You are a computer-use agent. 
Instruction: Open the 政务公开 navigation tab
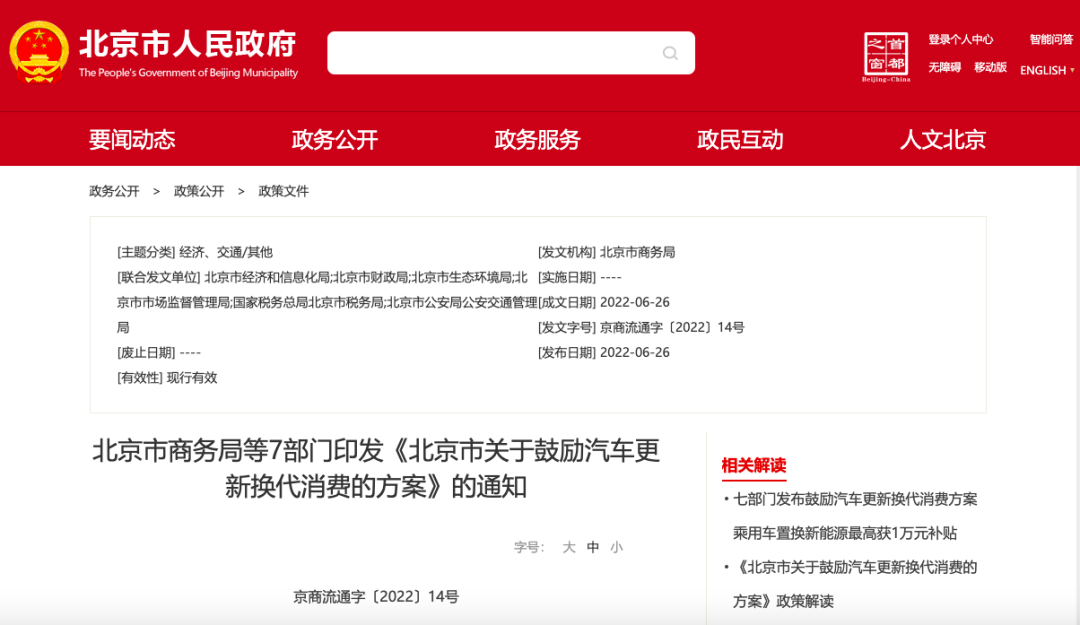(x=335, y=140)
